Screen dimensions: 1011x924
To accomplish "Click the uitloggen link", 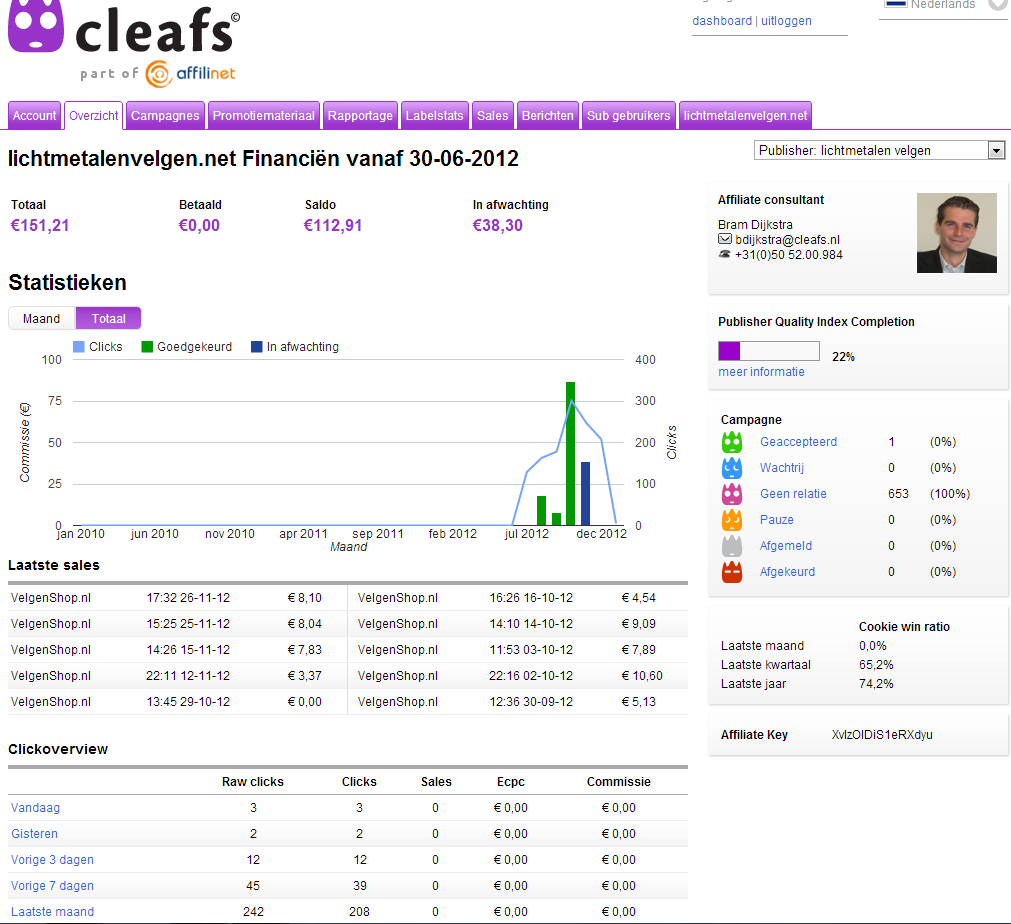I will [x=786, y=21].
